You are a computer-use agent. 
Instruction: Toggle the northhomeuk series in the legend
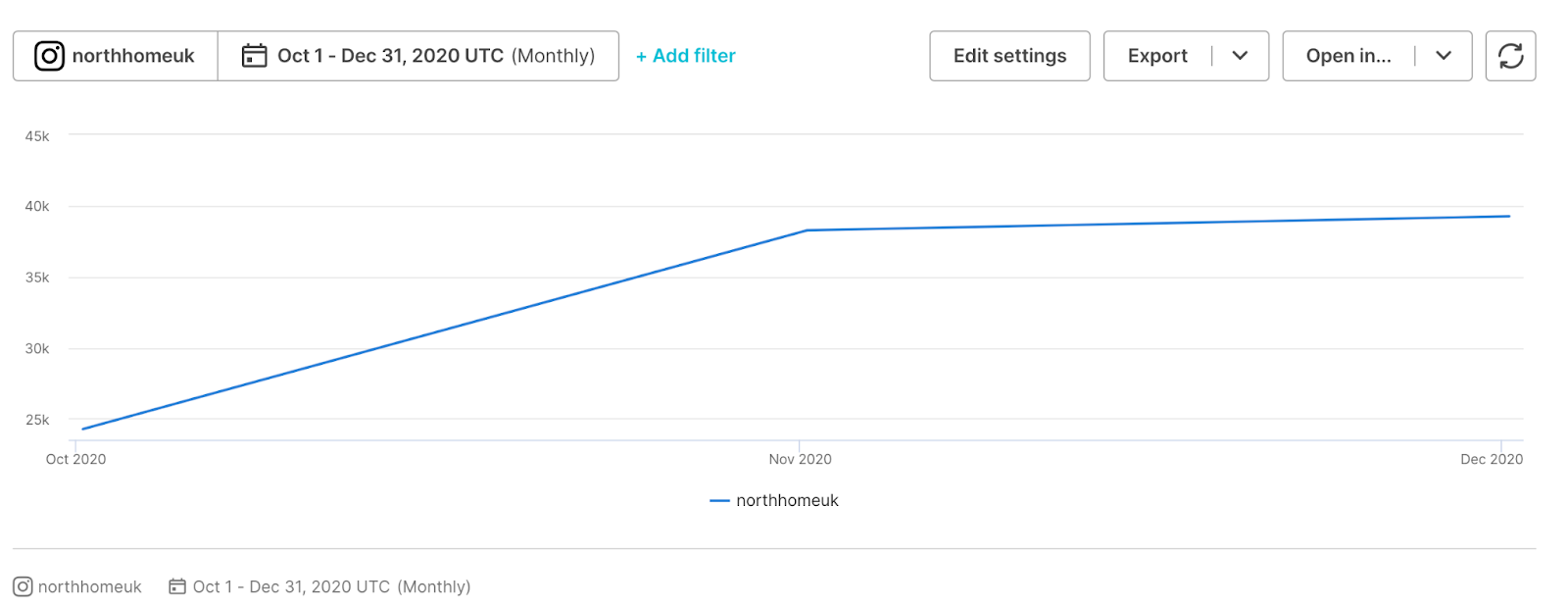[x=774, y=500]
